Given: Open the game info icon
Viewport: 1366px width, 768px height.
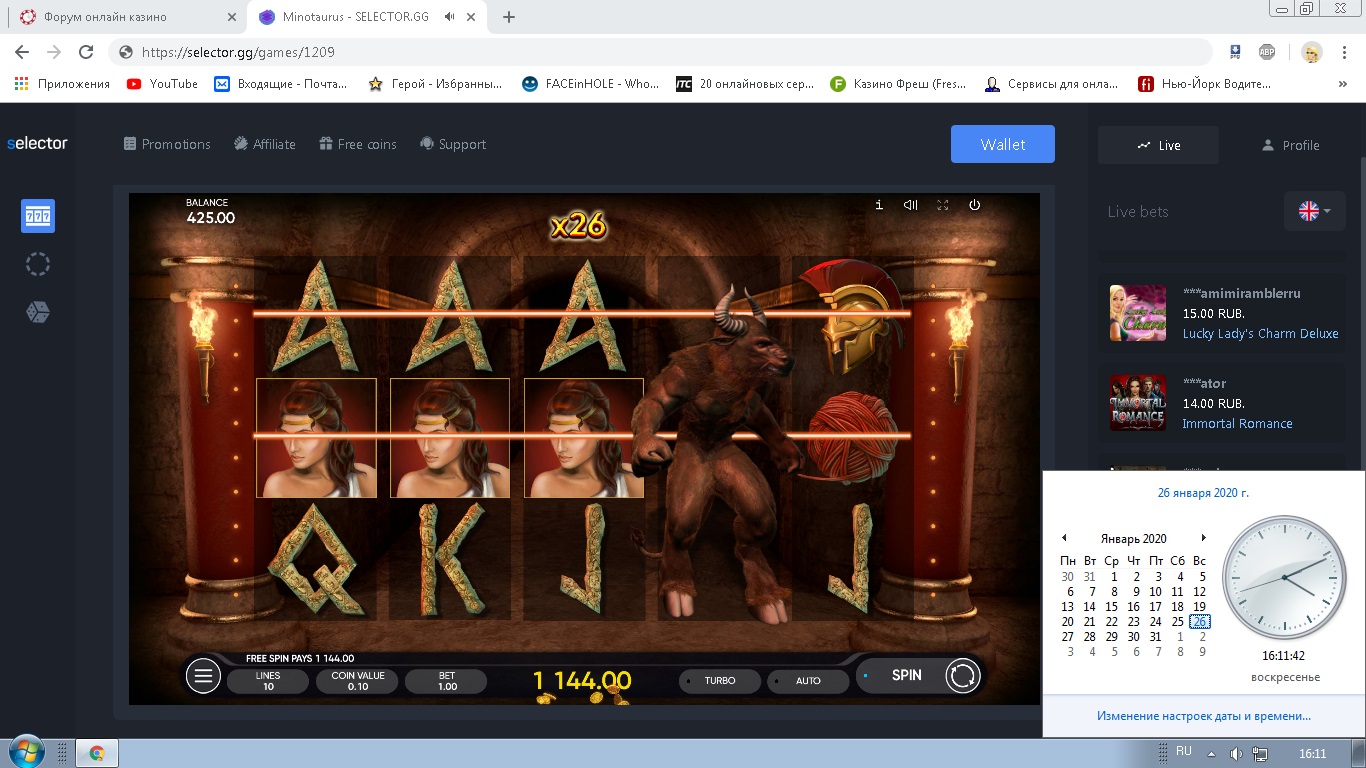Looking at the screenshot, I should pos(879,205).
